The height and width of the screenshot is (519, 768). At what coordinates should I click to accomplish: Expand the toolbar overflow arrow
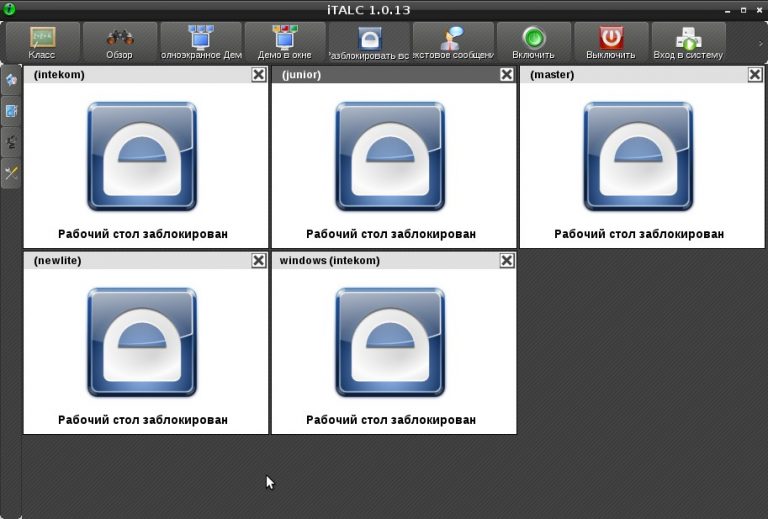760,43
